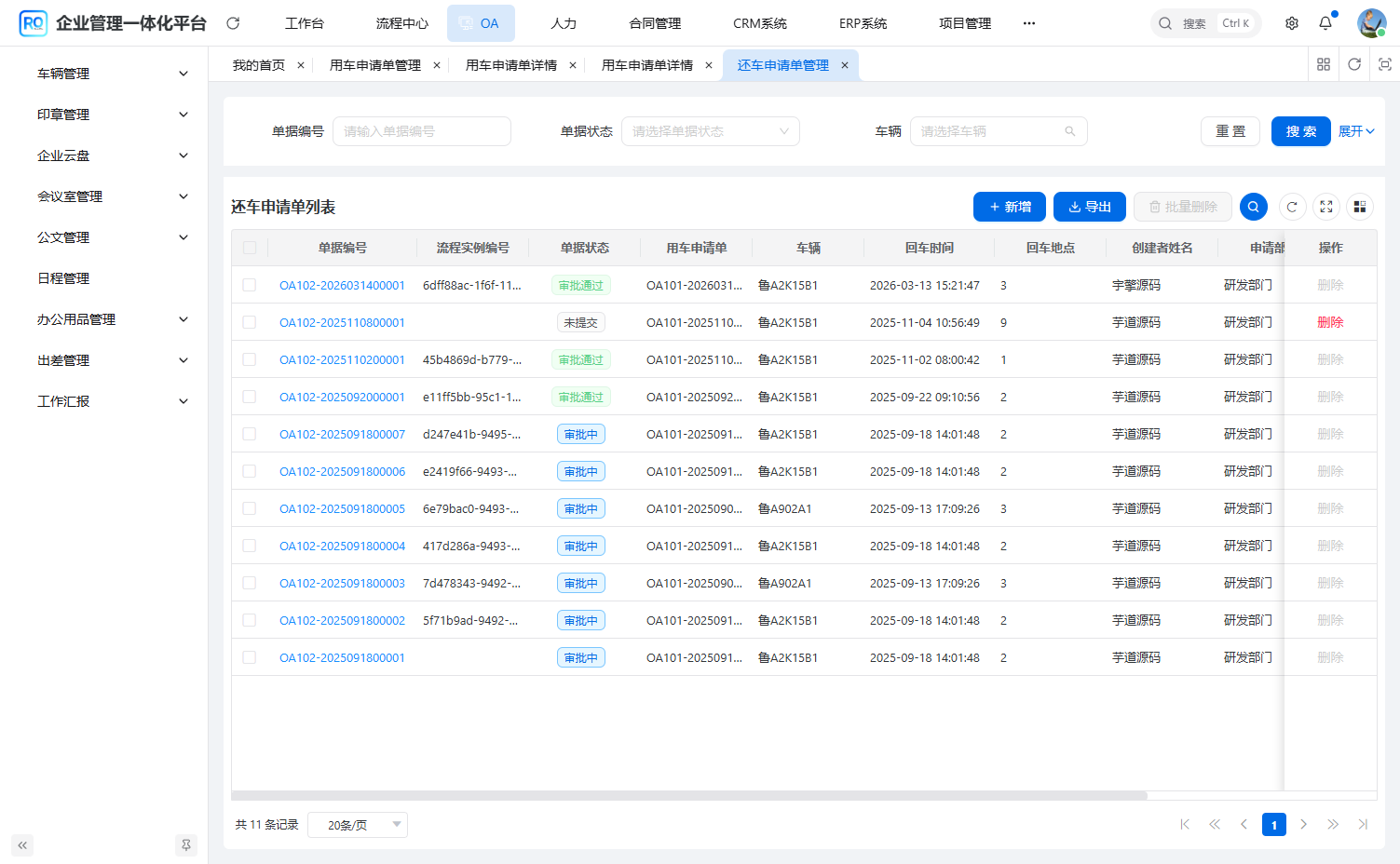Check row OA102-2026031400001 checkbox
The height and width of the screenshot is (864, 1400).
click(x=250, y=285)
